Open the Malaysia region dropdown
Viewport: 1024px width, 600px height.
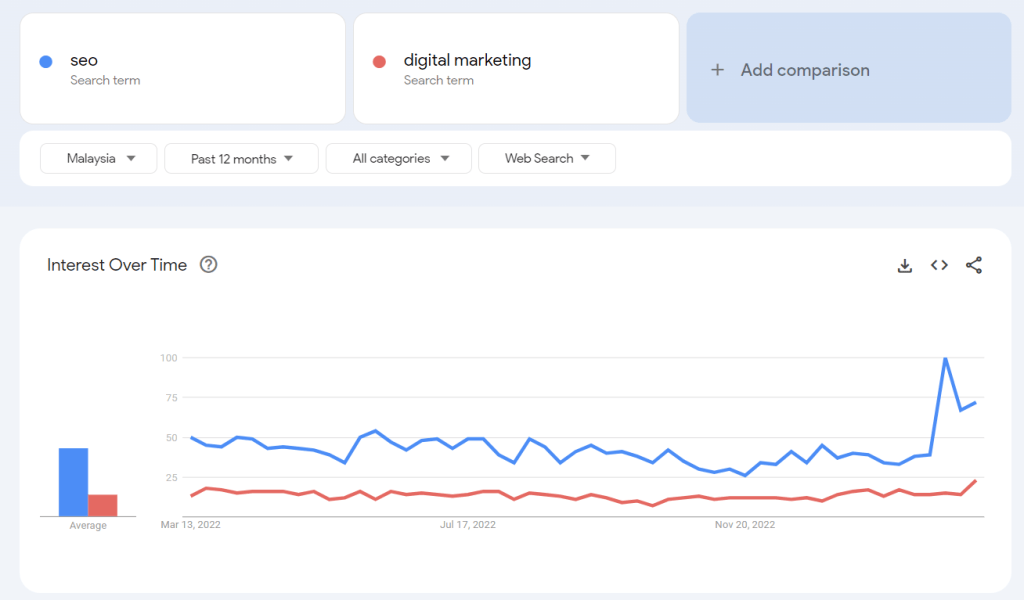pos(98,158)
